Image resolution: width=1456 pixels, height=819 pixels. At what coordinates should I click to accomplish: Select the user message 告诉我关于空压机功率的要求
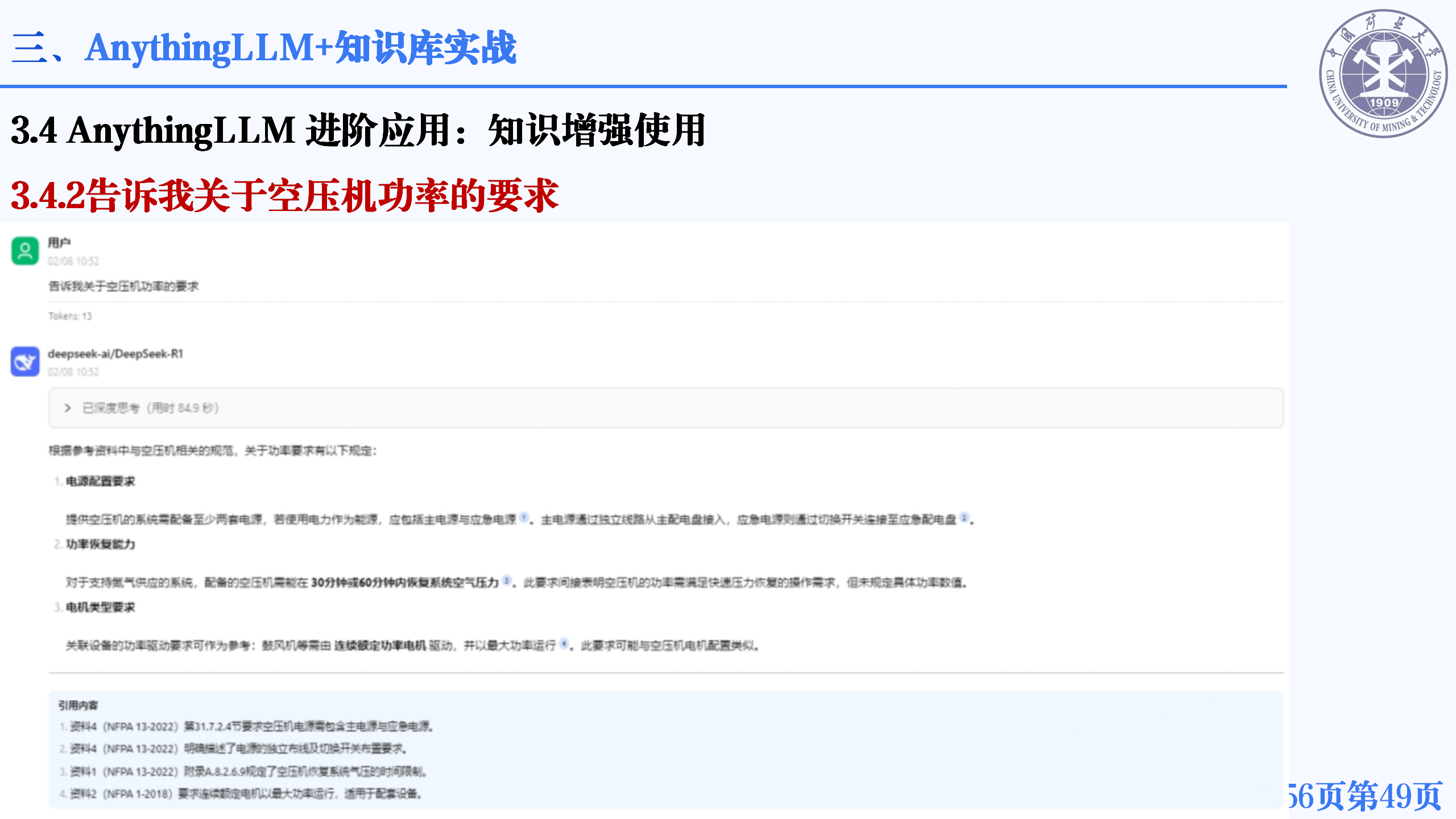click(123, 286)
